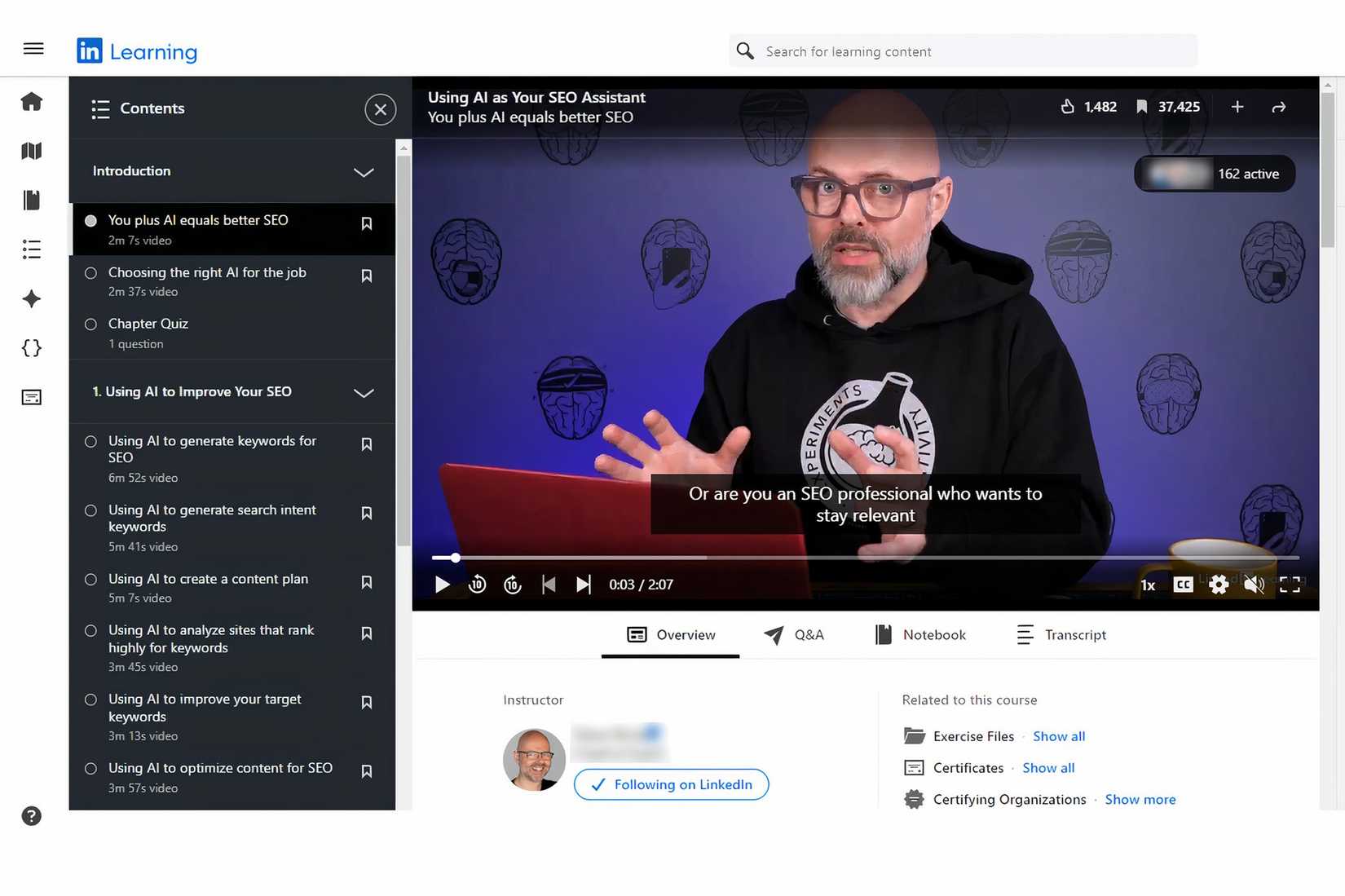This screenshot has height=896, width=1345.
Task: Show all Certificates
Action: [1048, 768]
